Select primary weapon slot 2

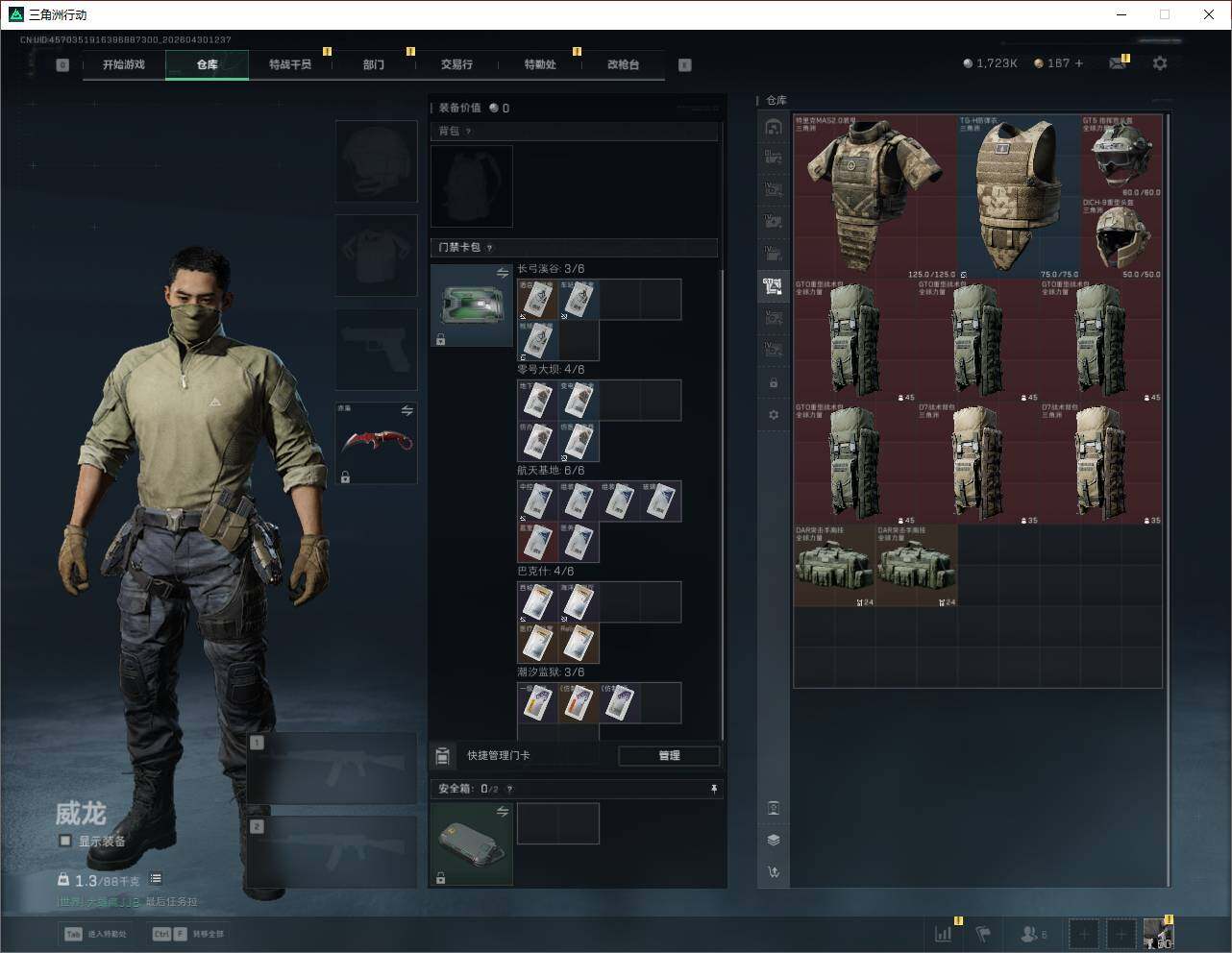pyautogui.click(x=333, y=852)
